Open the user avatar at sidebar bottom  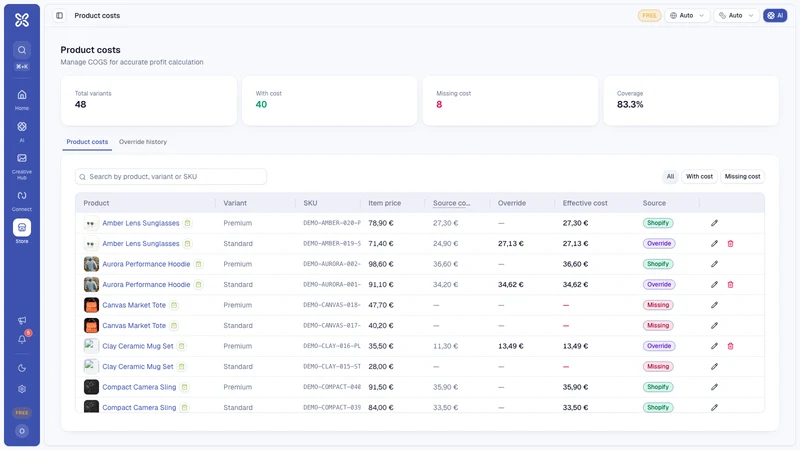click(22, 431)
